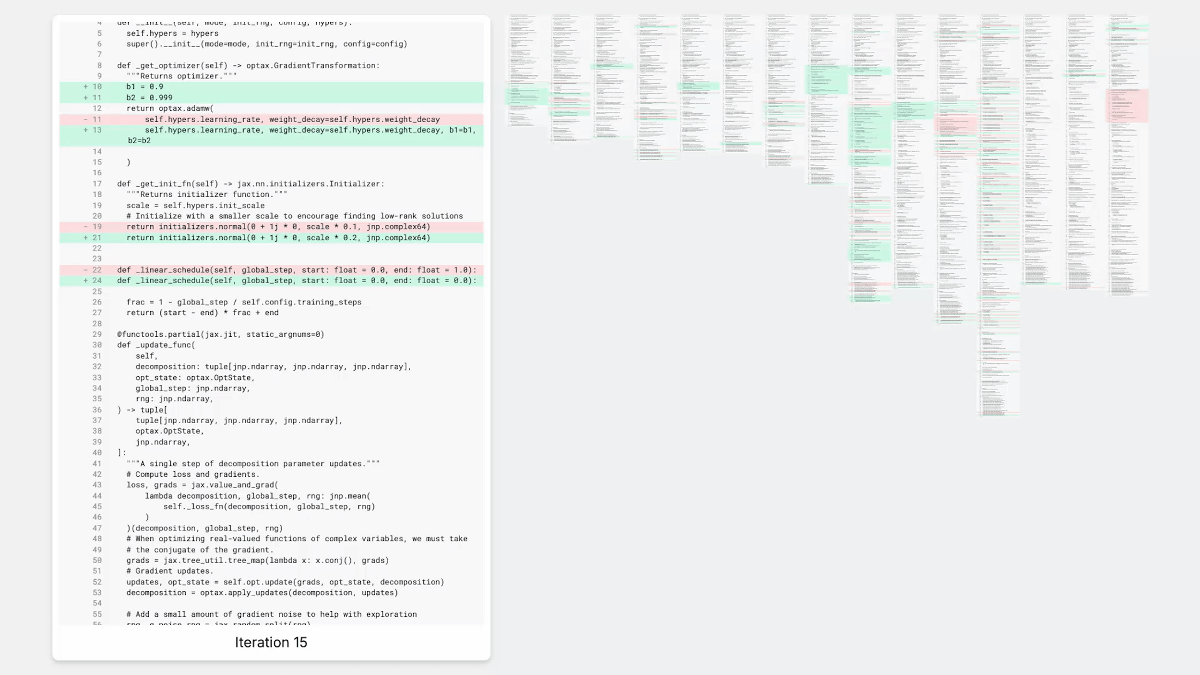The image size is (1200, 675).
Task: Select the '# Compute loss and gradients.' comment
Action: pyautogui.click(x=193, y=474)
